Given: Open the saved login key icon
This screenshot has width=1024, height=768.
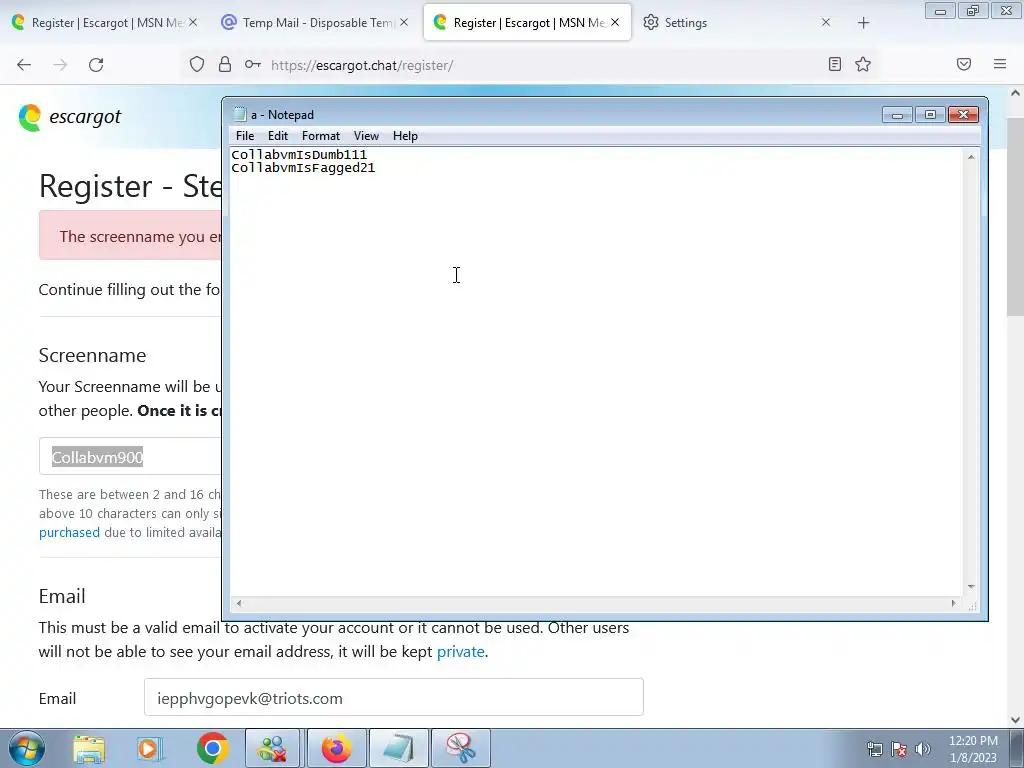Looking at the screenshot, I should pos(253,64).
